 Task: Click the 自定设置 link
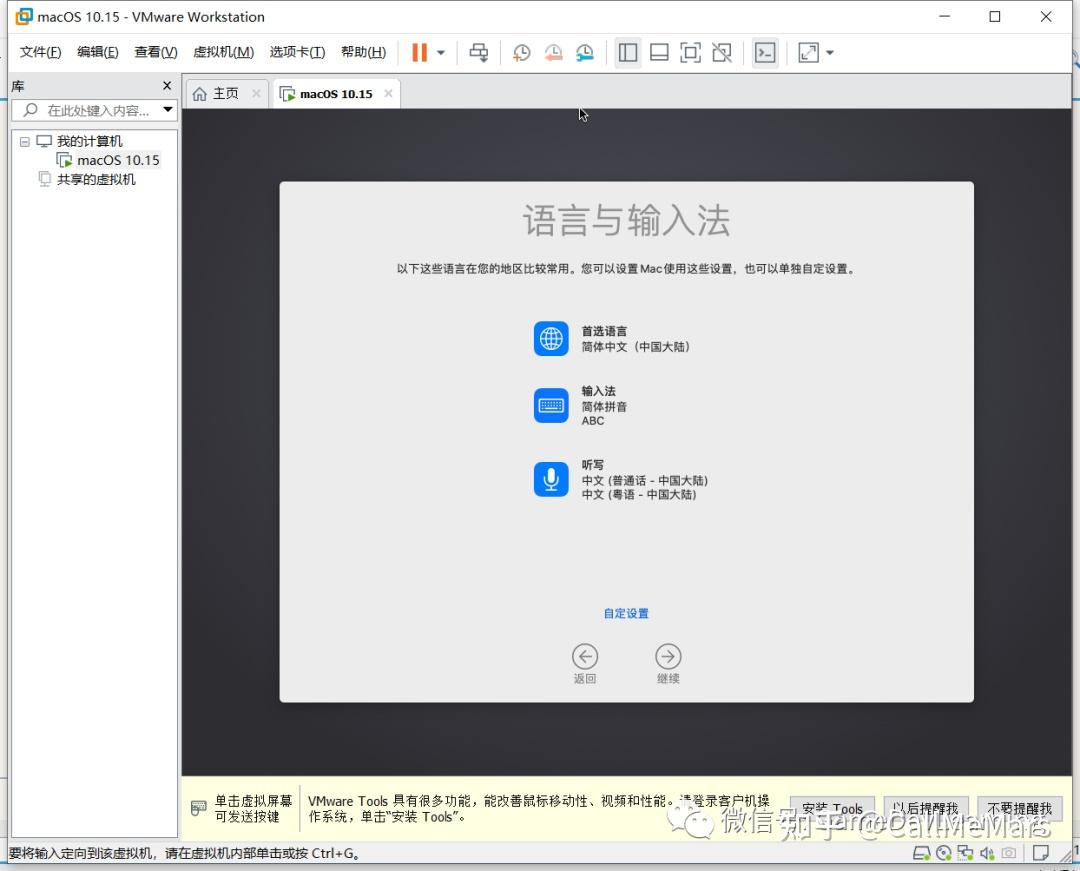(x=626, y=613)
